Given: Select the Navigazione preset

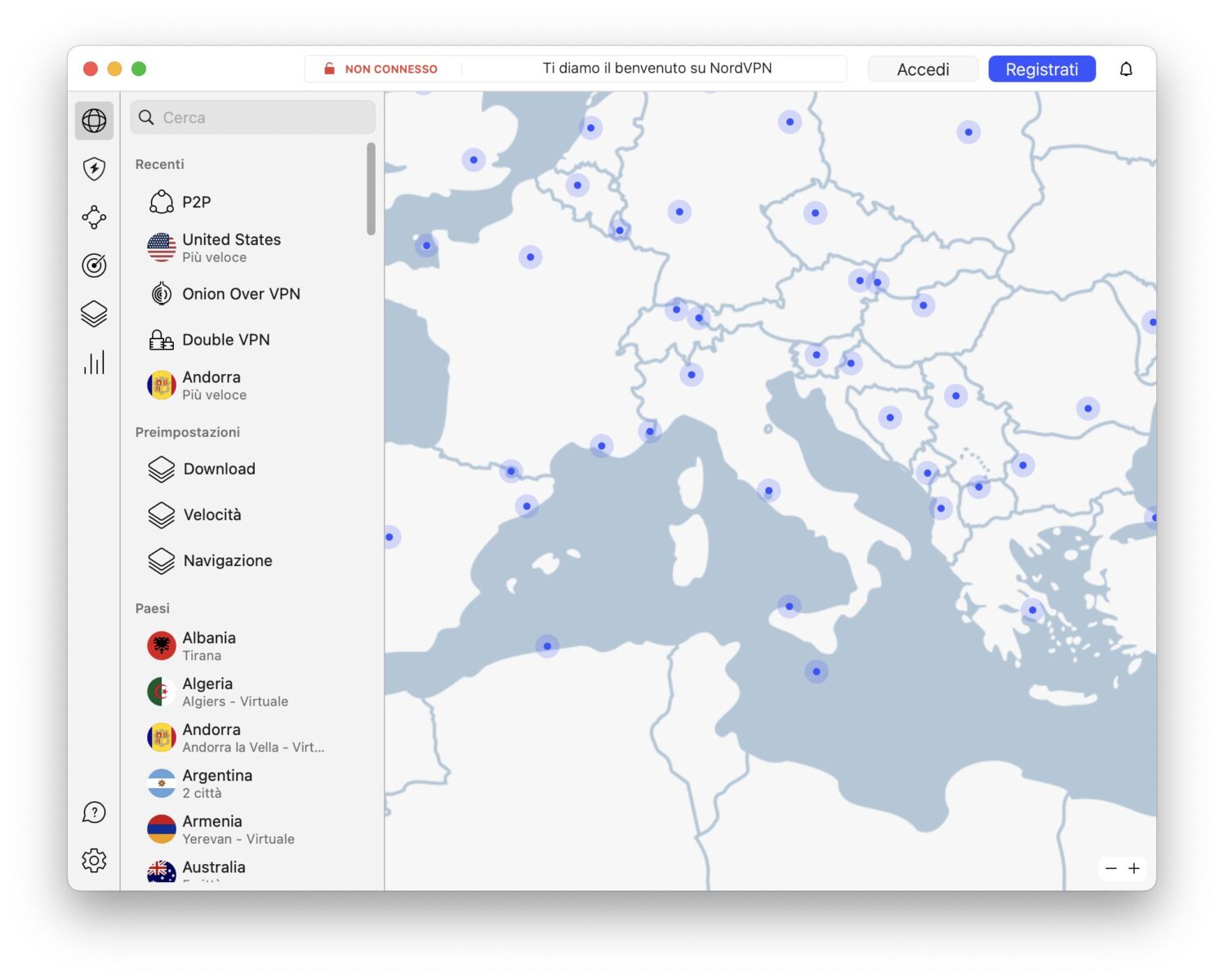Looking at the screenshot, I should (x=227, y=561).
